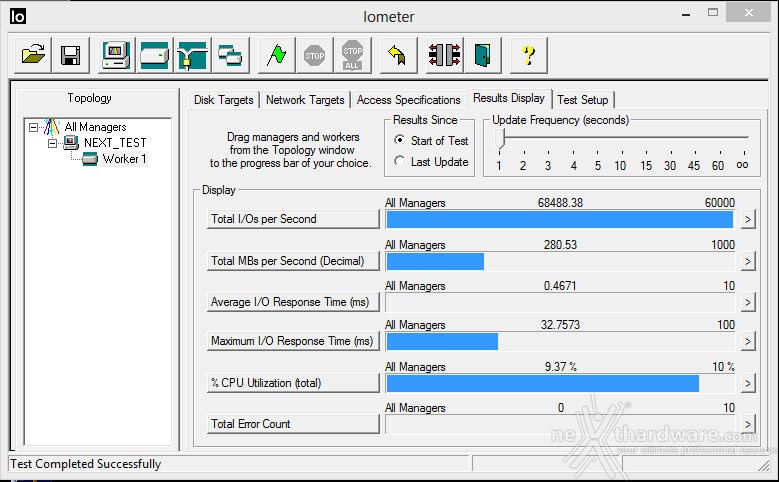
Task: Exit Iometer via the door icon
Action: click(x=482, y=55)
